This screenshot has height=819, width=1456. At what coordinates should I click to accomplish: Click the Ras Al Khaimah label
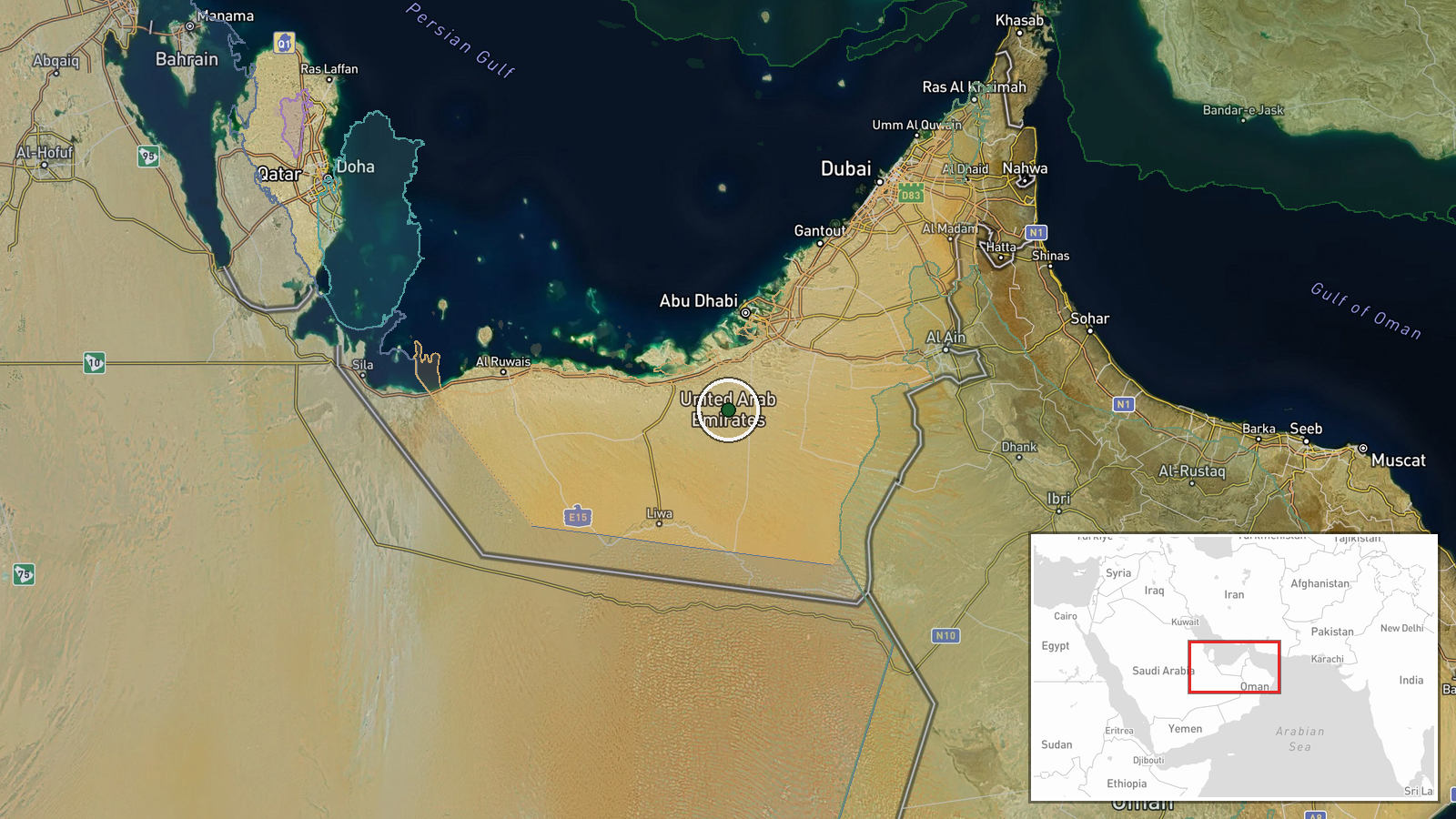tap(974, 87)
